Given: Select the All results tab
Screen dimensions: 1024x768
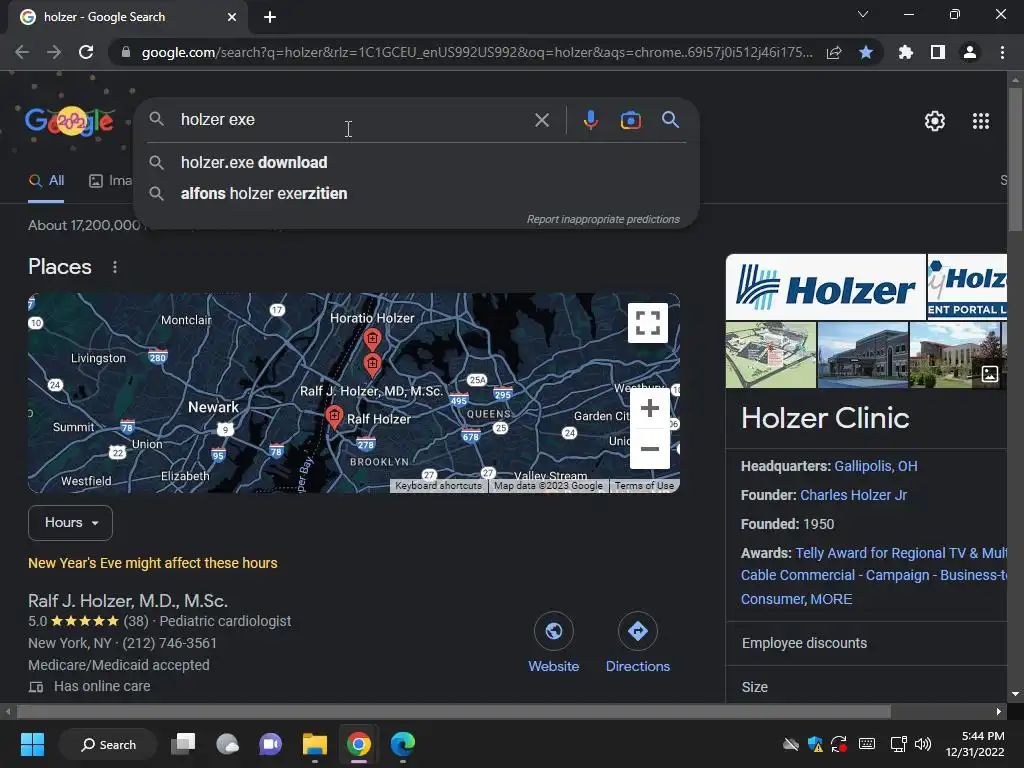Looking at the screenshot, I should (x=46, y=181).
